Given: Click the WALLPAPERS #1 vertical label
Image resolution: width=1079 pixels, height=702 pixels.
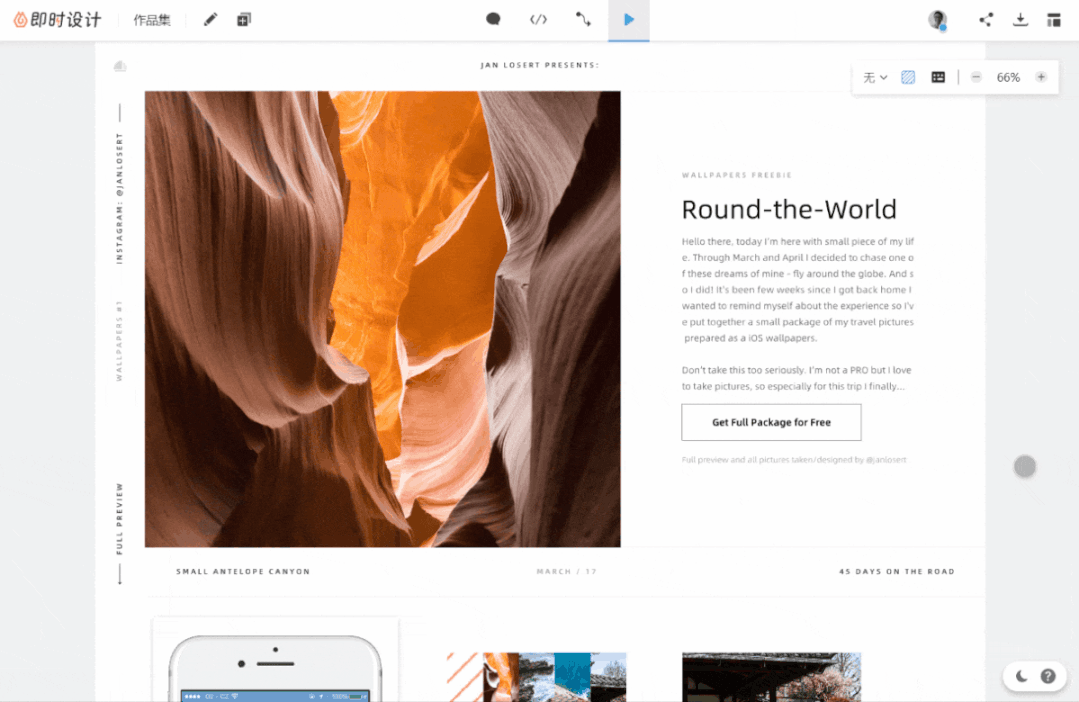Looking at the screenshot, I should tap(119, 341).
